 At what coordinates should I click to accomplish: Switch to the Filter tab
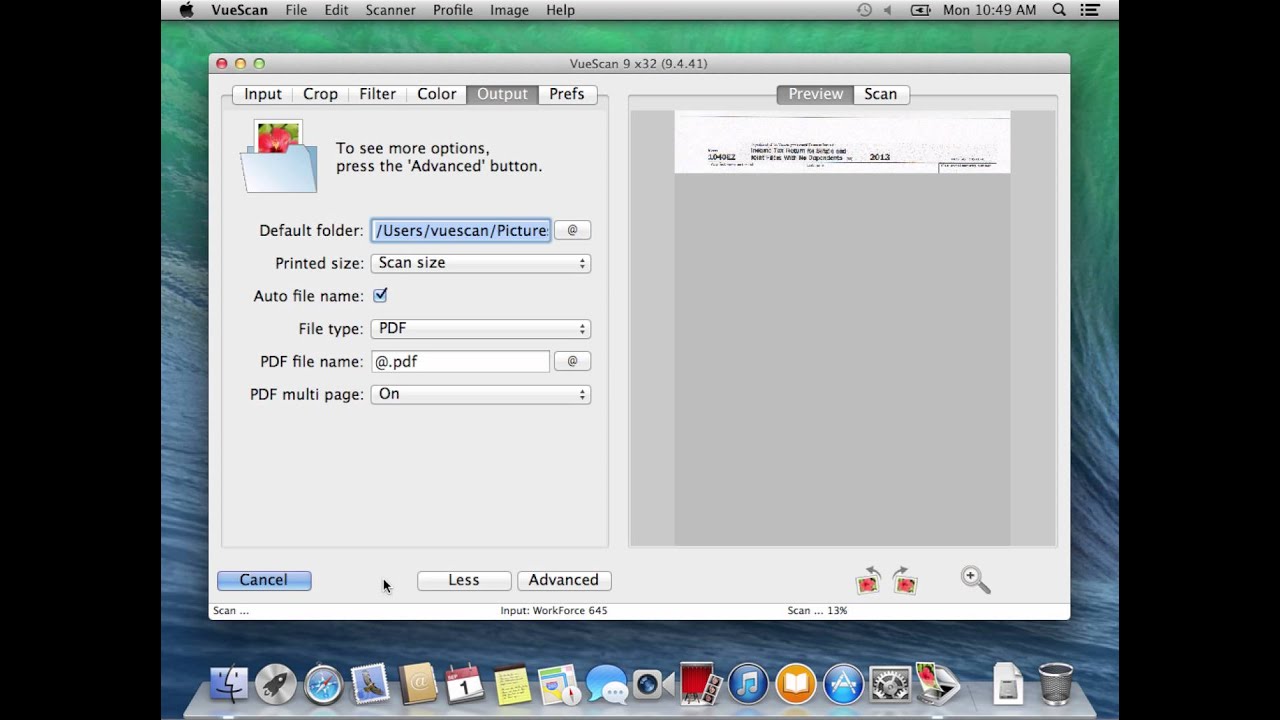[377, 94]
